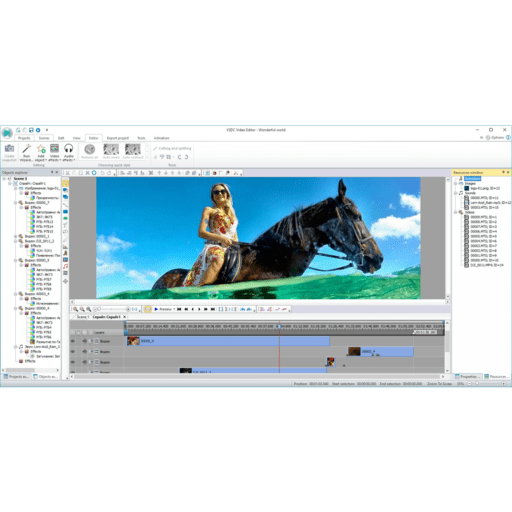Pin the Resources window panel

tap(503, 172)
